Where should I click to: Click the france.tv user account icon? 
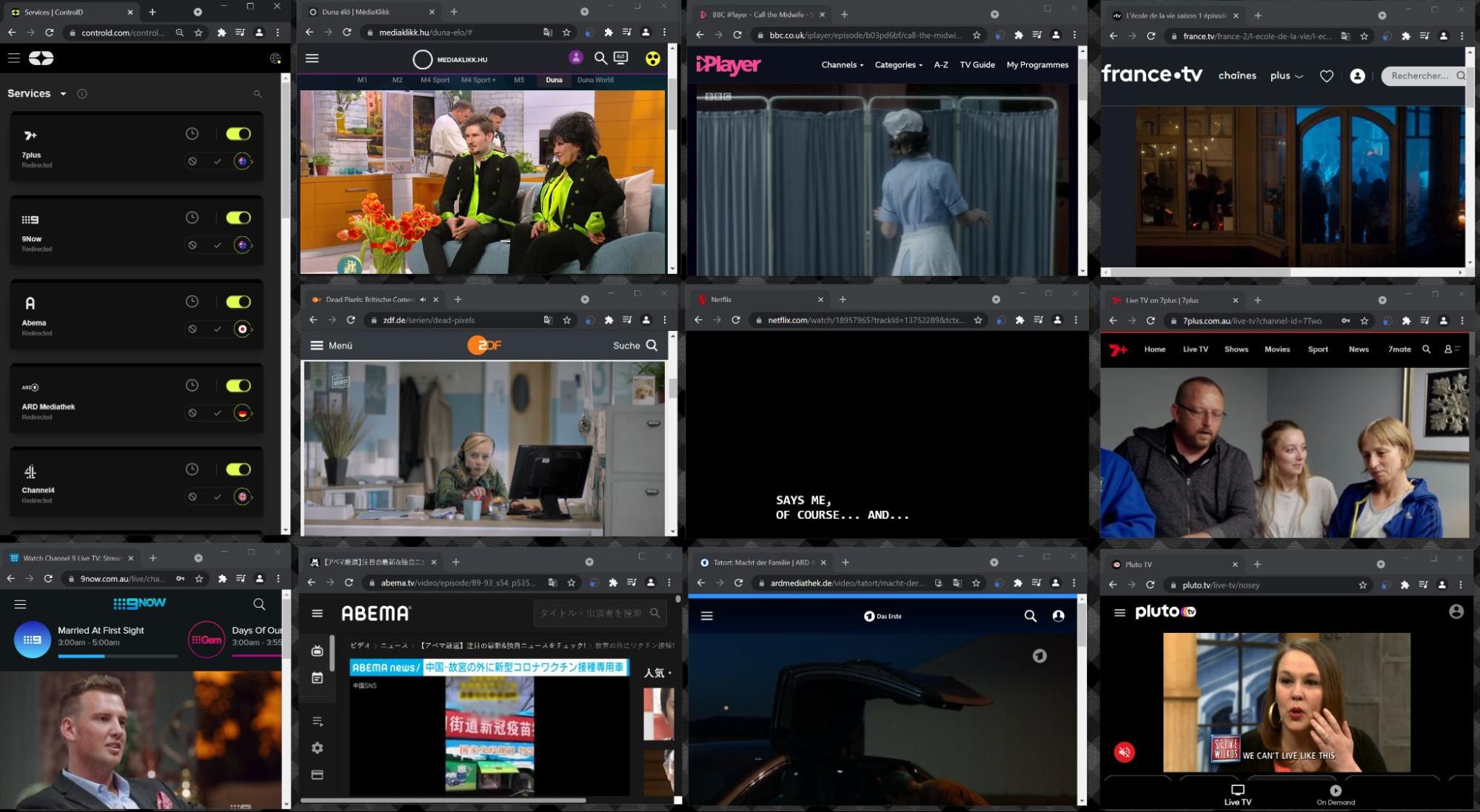coord(1357,75)
